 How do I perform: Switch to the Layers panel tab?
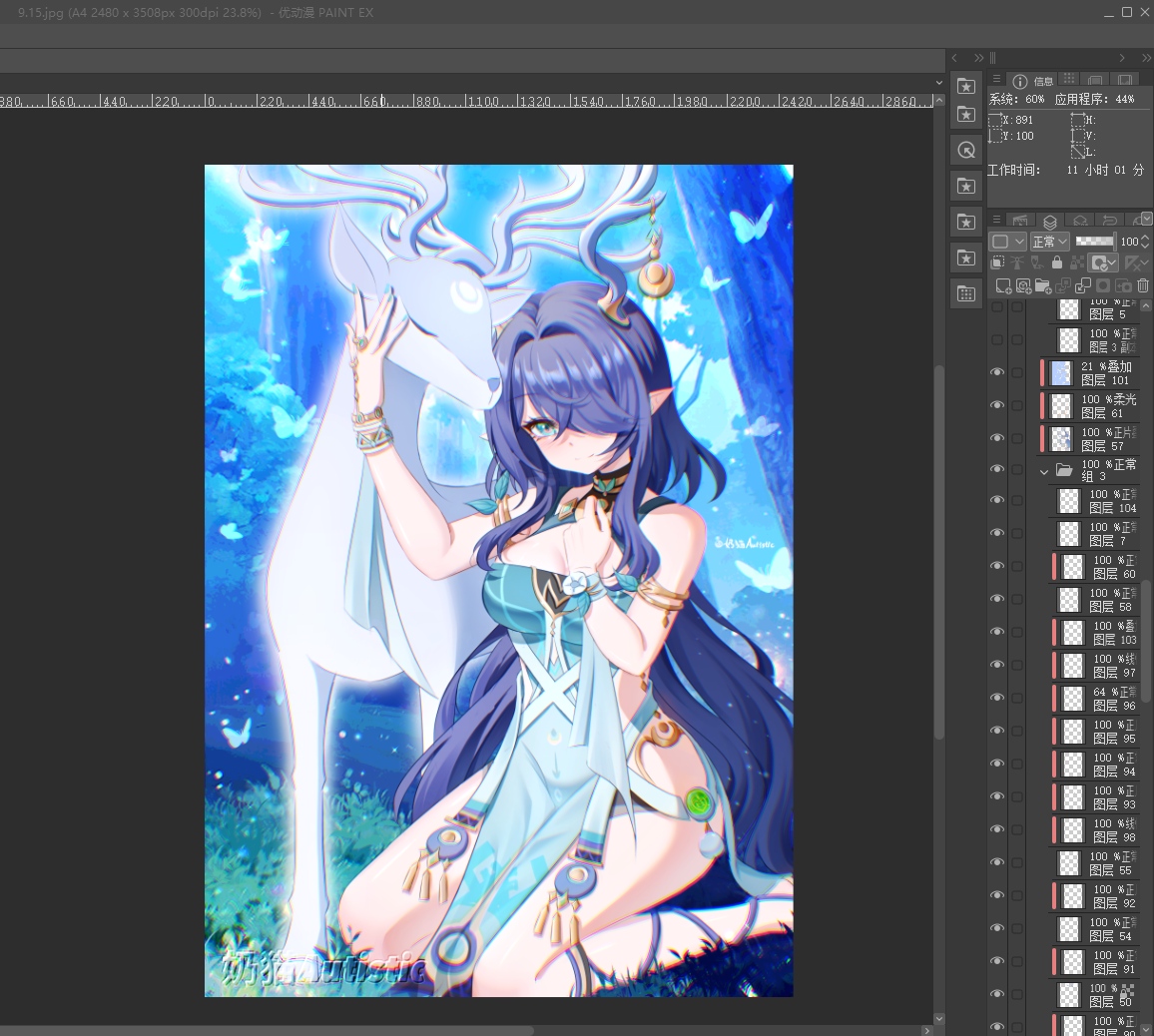pos(1050,221)
